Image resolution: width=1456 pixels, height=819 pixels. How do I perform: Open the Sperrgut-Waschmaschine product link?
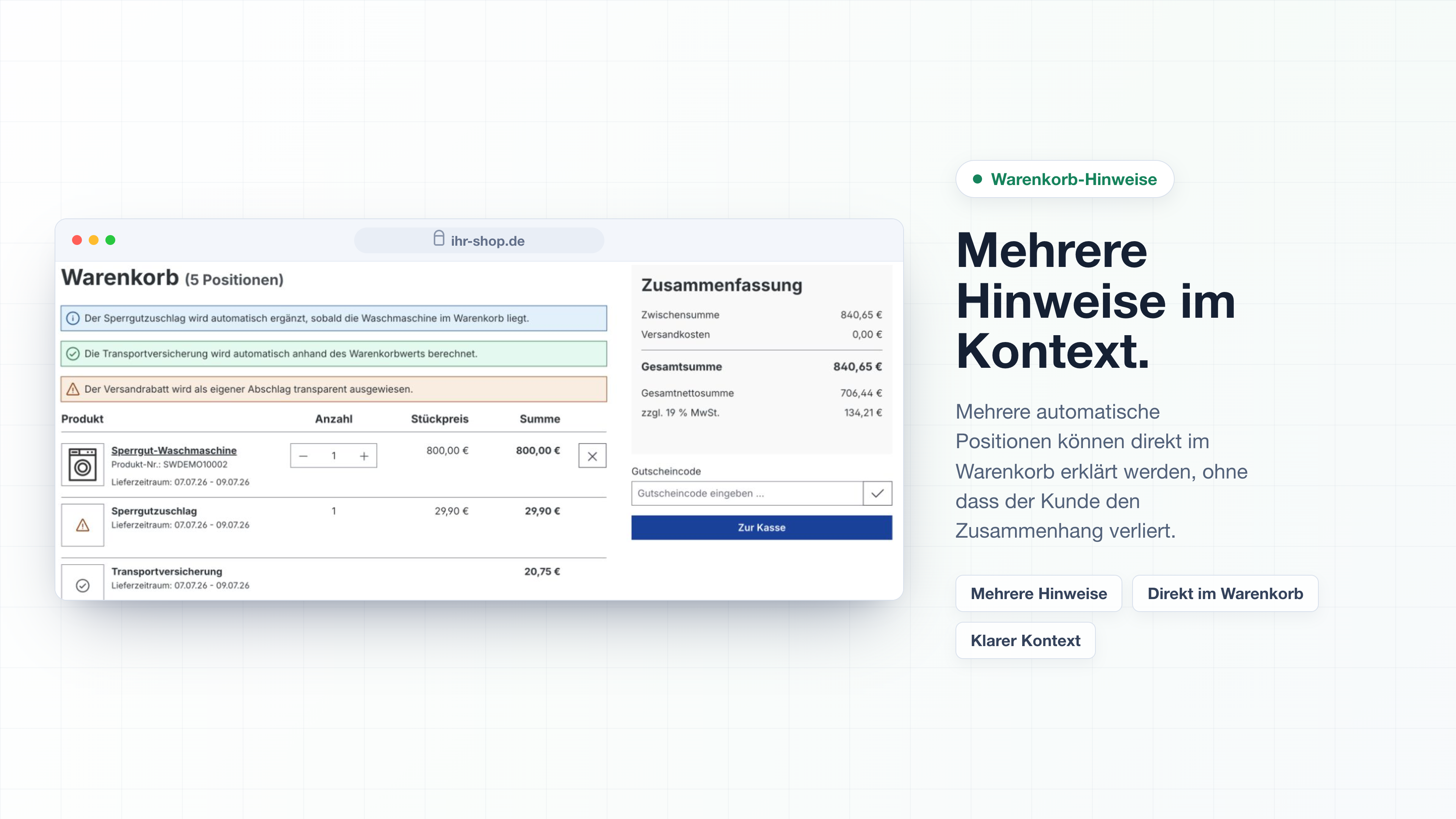pos(174,450)
